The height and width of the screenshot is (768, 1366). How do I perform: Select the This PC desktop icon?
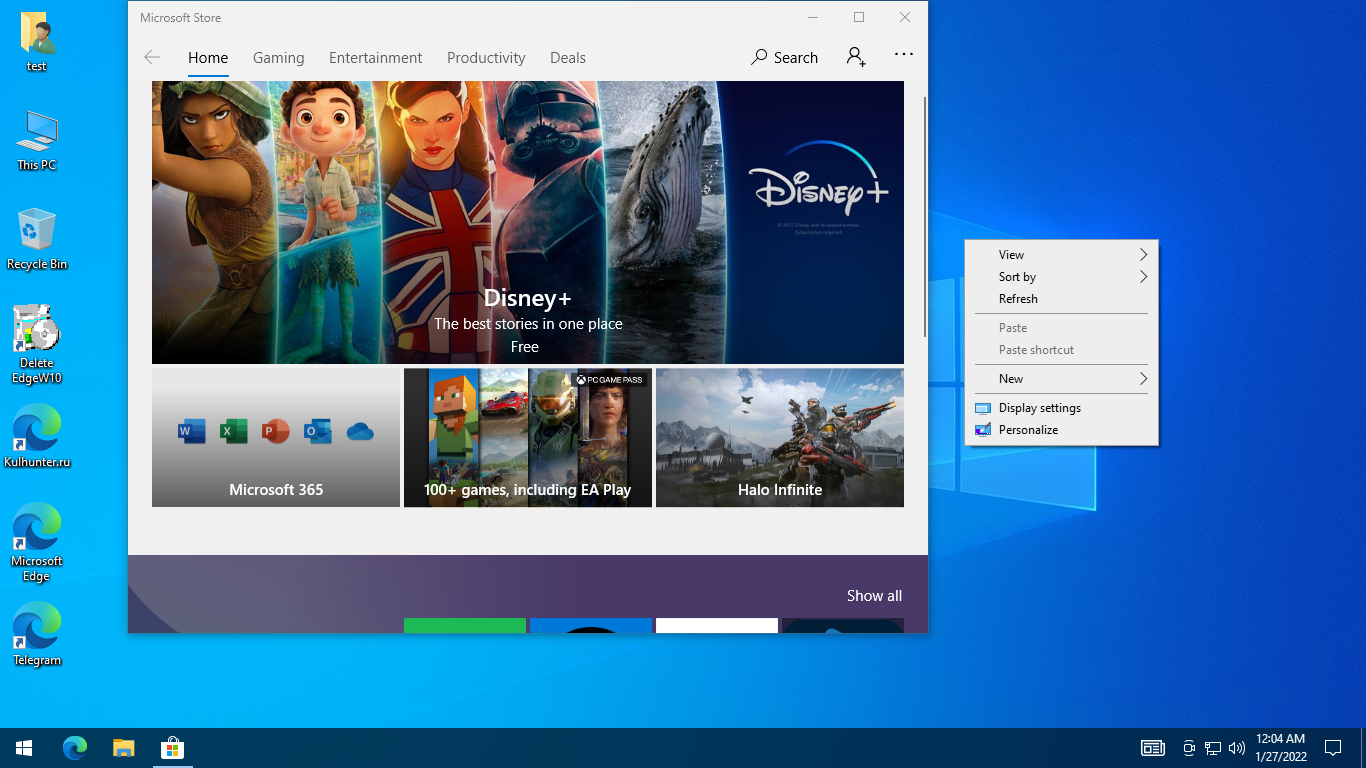coord(37,141)
